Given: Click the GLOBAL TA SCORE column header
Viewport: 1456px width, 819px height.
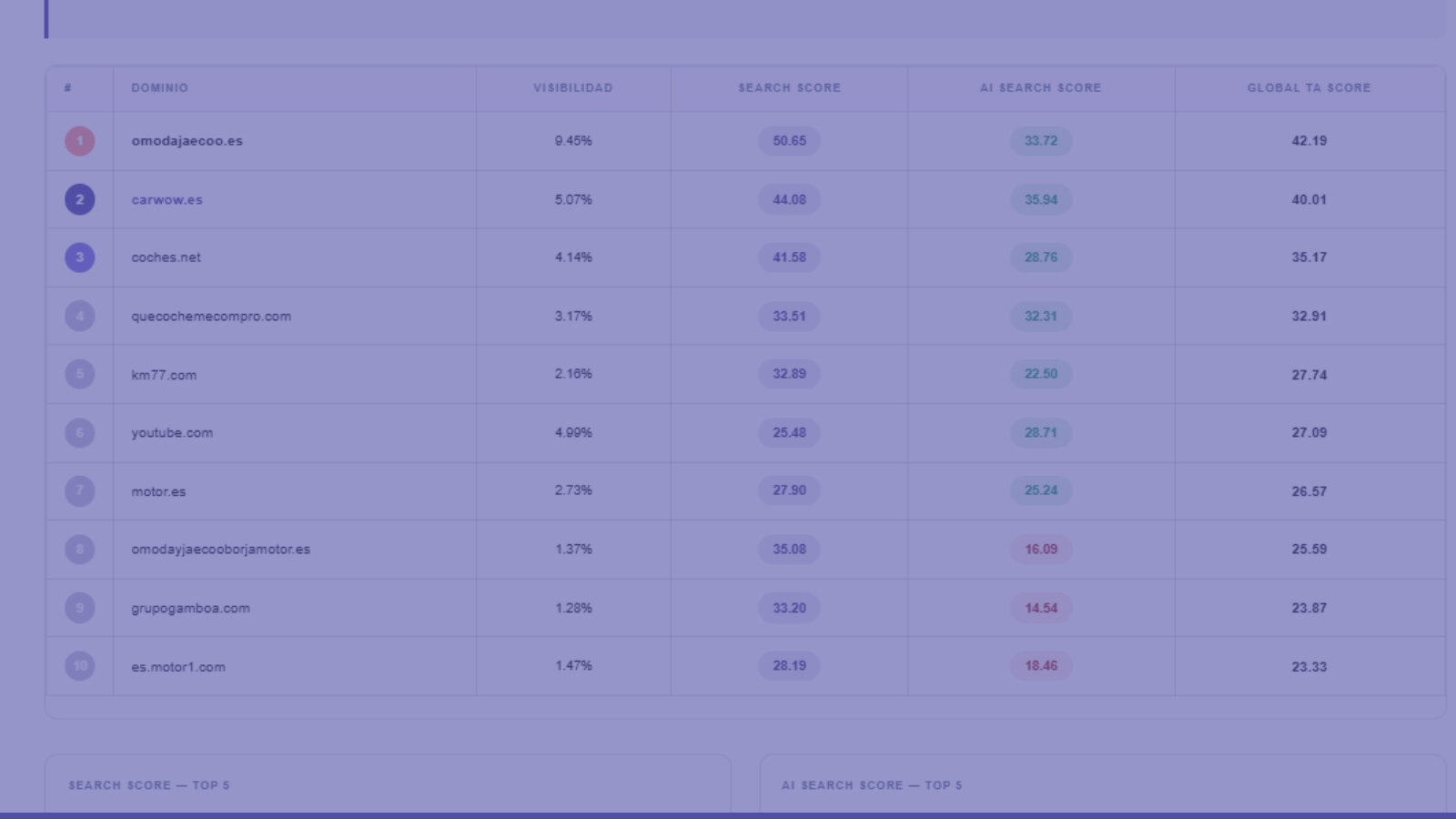Looking at the screenshot, I should pos(1309,88).
